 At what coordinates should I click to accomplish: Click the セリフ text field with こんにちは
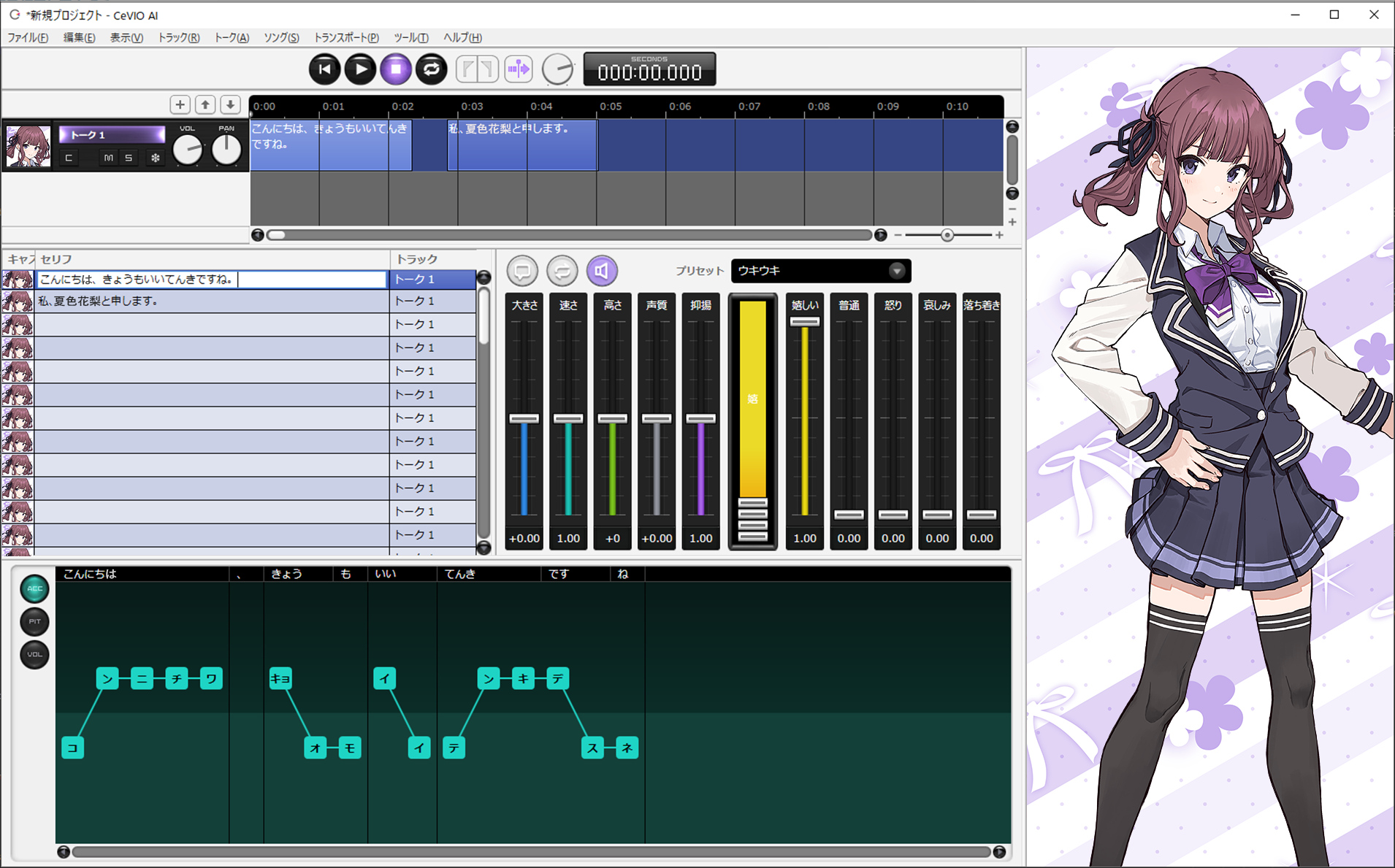click(211, 279)
